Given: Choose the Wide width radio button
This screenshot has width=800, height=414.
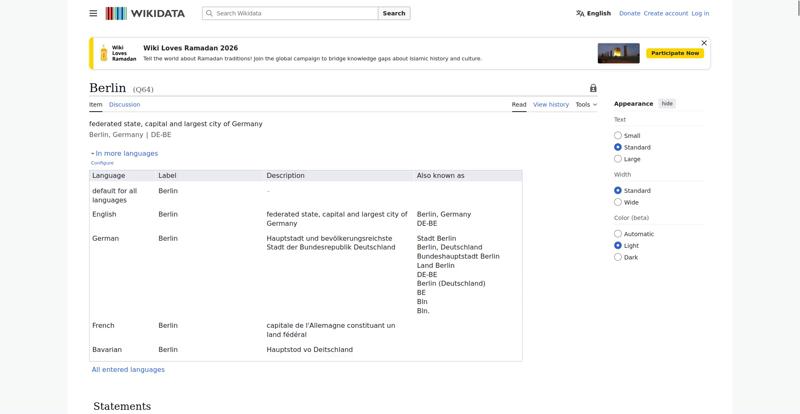Looking at the screenshot, I should click(x=618, y=202).
